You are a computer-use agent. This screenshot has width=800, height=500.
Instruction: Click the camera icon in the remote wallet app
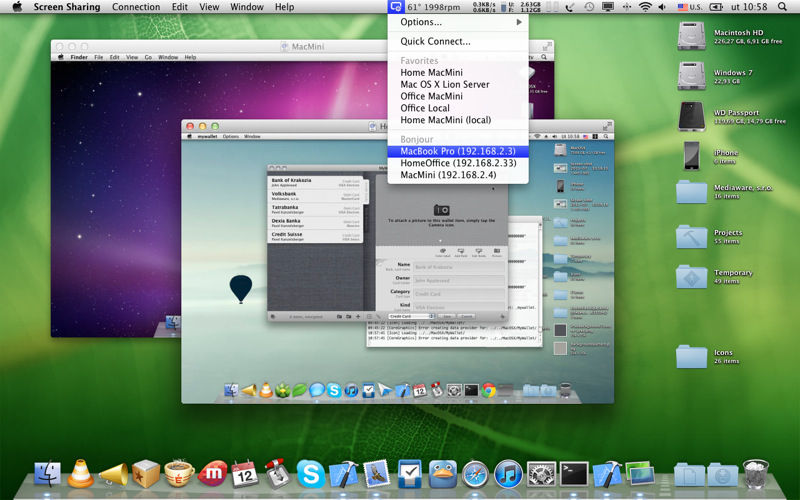point(441,210)
